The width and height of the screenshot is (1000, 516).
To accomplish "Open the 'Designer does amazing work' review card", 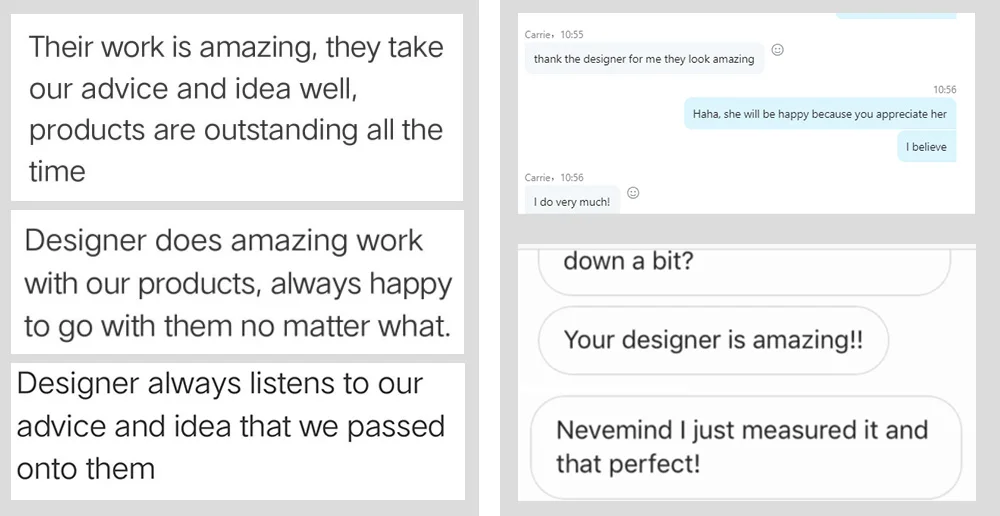I will click(x=238, y=283).
